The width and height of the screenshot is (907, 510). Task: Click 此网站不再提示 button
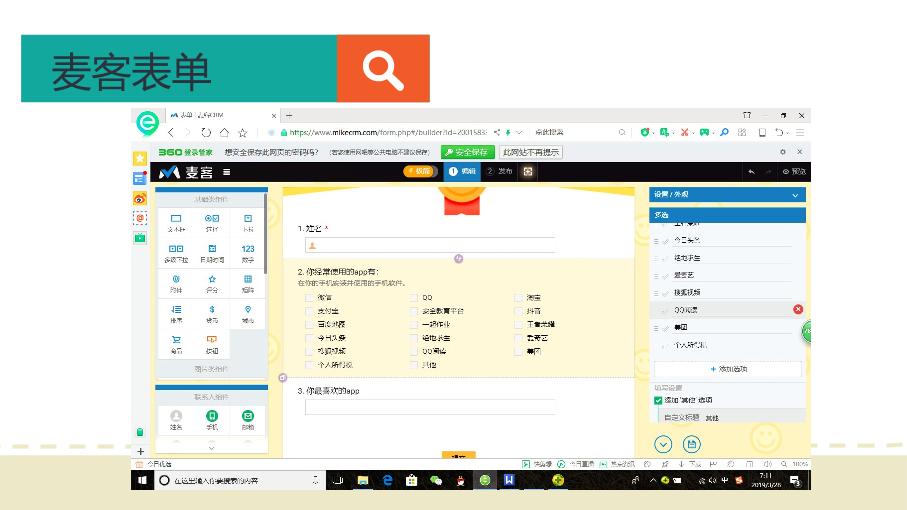[530, 152]
